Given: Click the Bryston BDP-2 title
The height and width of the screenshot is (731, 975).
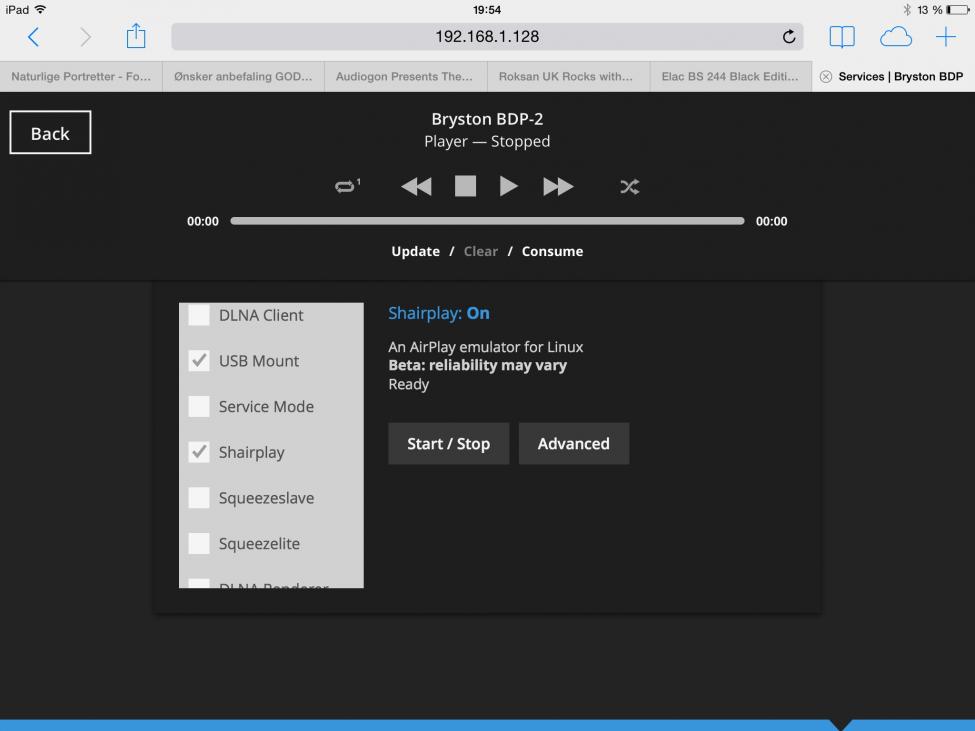Looking at the screenshot, I should tap(487, 119).
